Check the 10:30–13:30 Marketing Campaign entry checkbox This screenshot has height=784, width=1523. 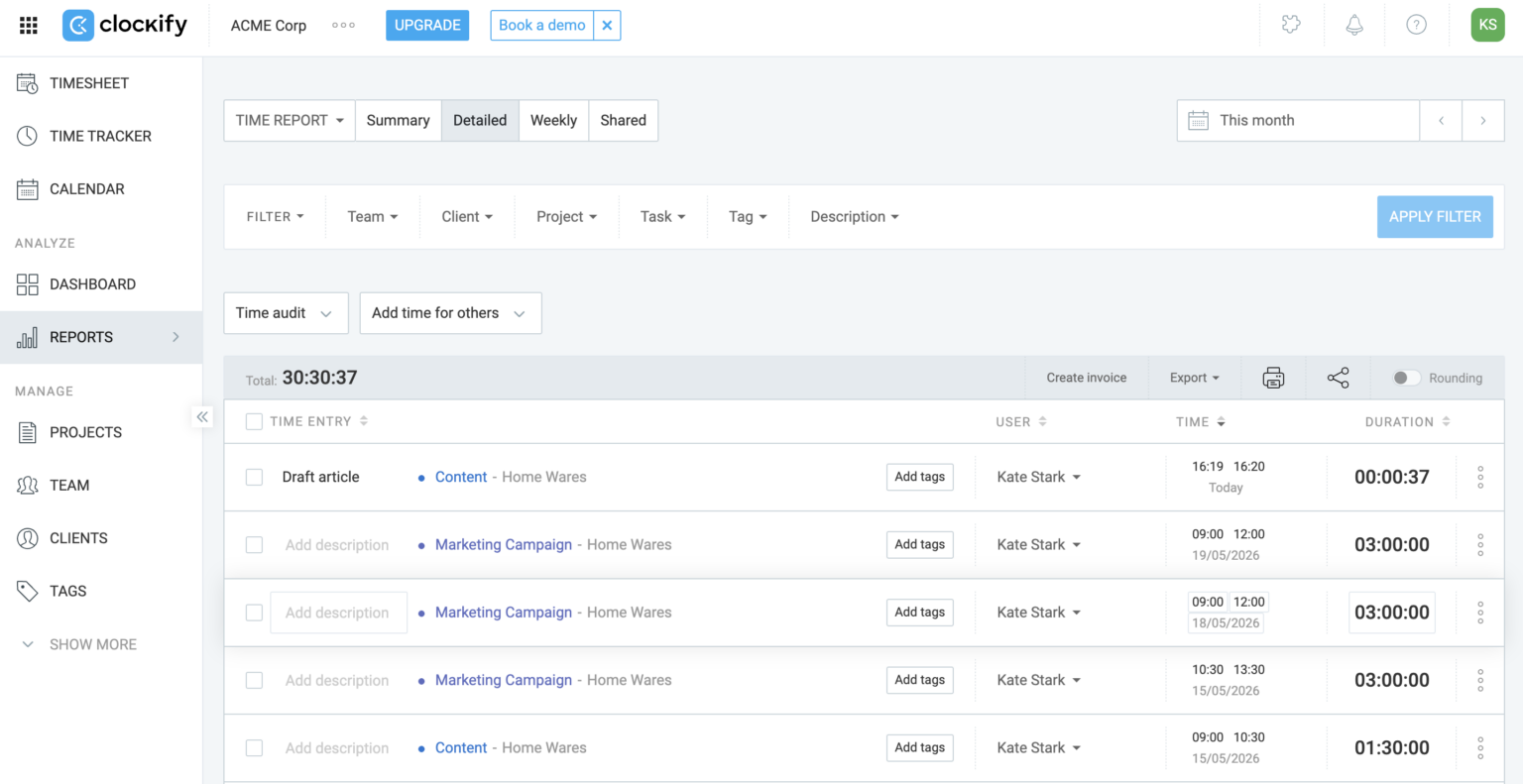tap(254, 680)
